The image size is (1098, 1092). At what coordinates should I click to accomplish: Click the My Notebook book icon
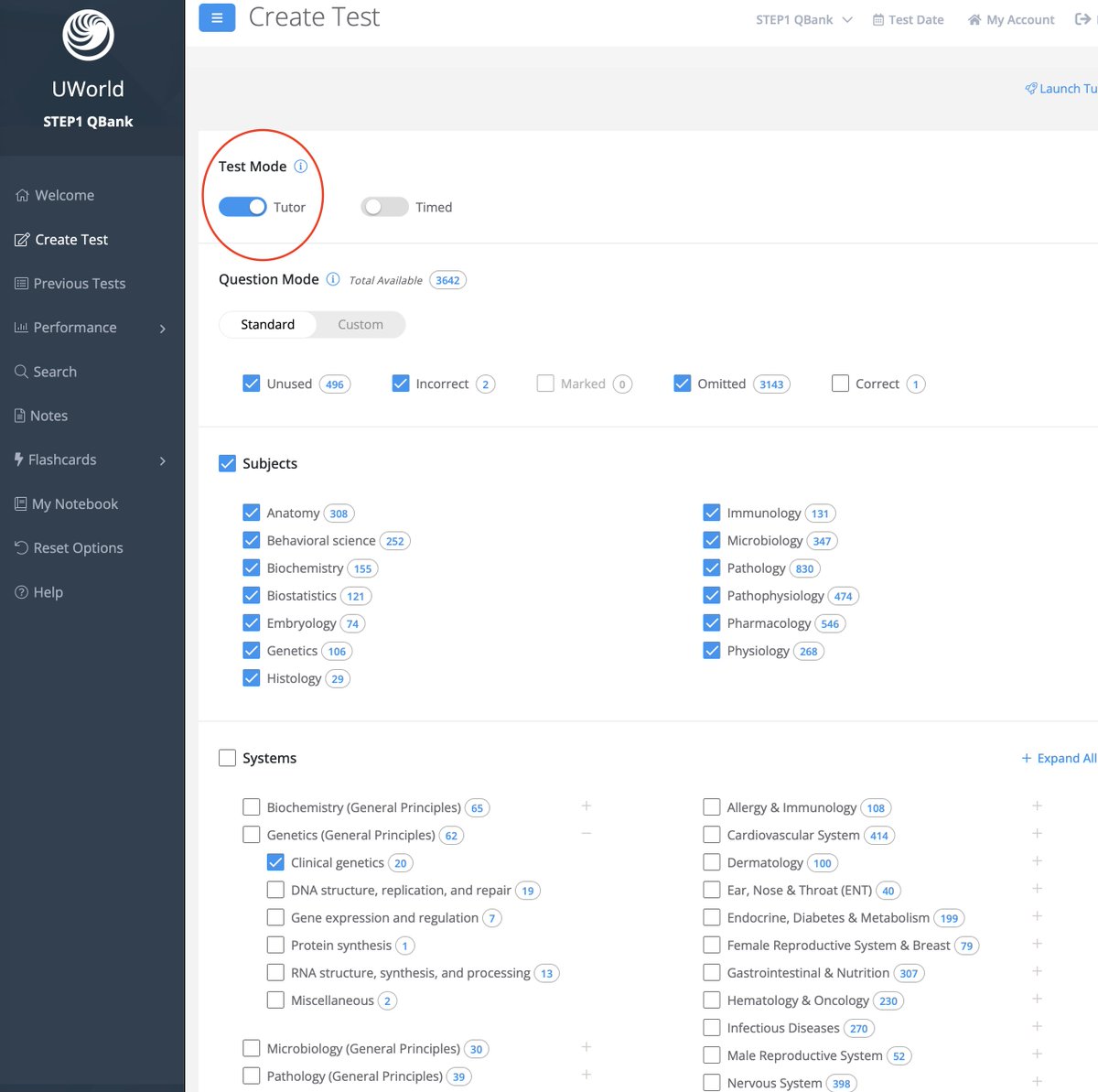click(21, 503)
